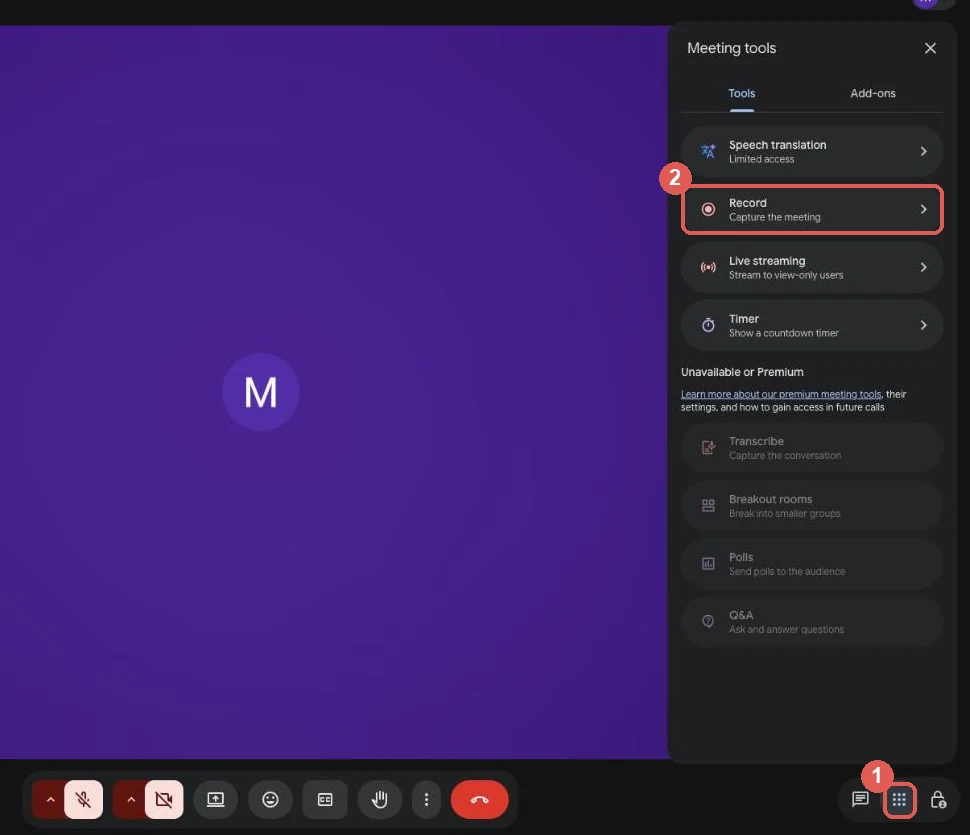This screenshot has width=970, height=835.
Task: Click the Unavailable or Premium heading
Action: pos(742,372)
